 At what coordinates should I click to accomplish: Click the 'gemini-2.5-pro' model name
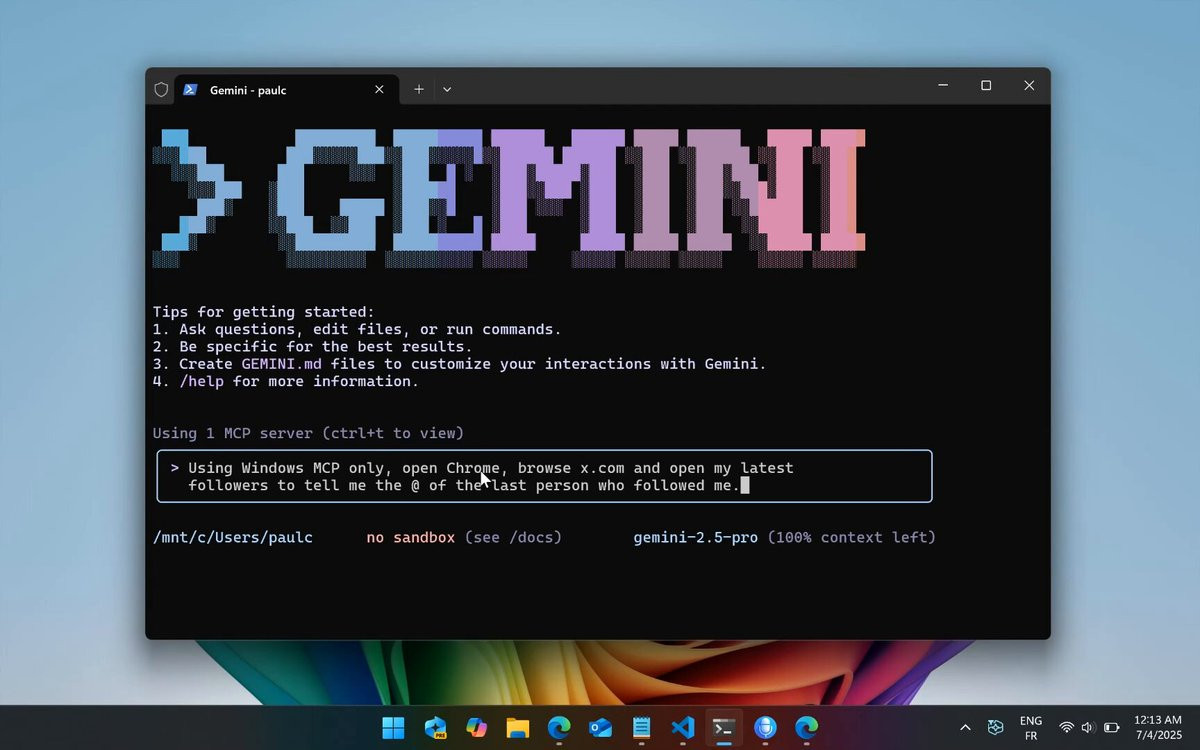(x=695, y=537)
